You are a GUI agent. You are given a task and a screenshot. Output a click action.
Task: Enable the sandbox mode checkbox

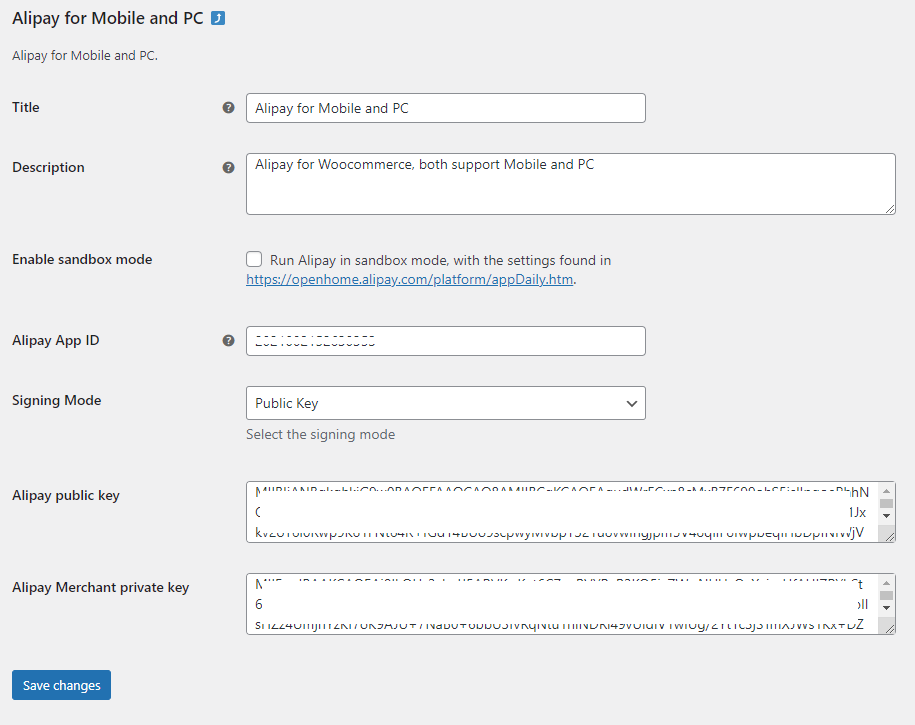coord(254,259)
